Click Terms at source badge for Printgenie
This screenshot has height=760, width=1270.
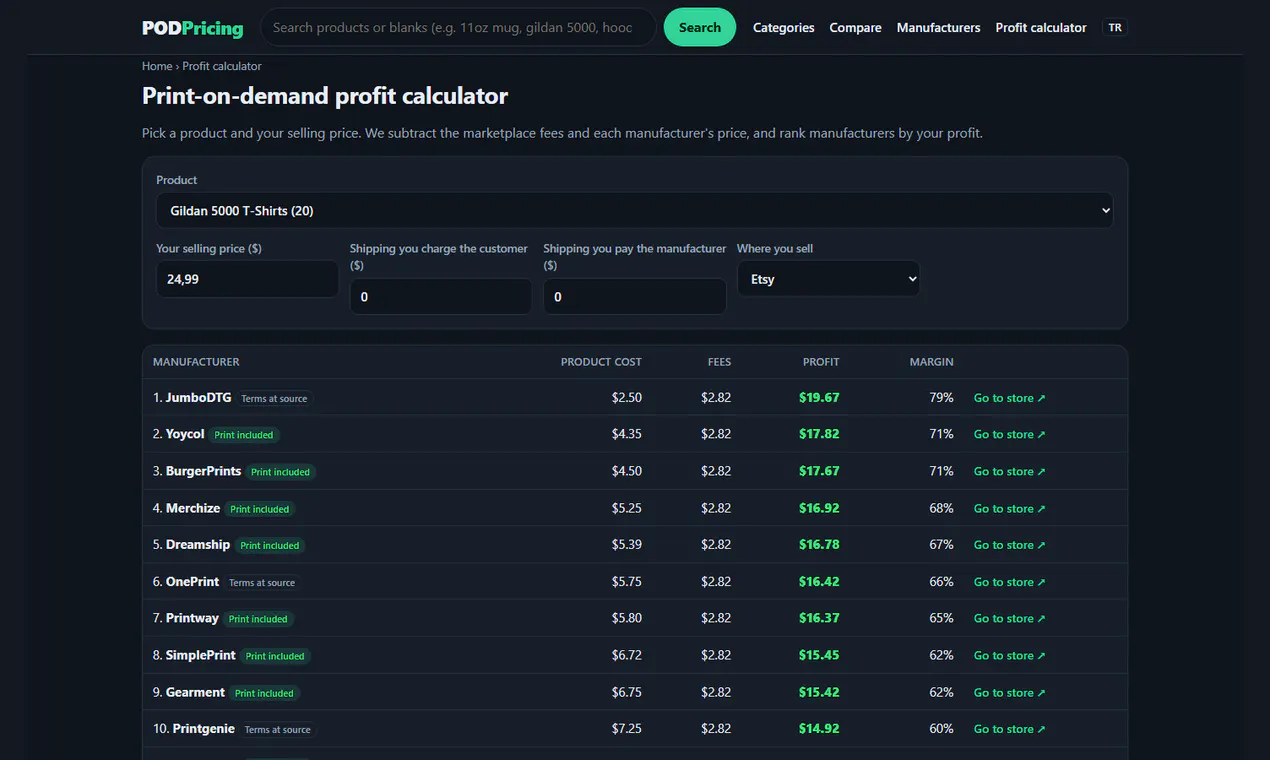point(278,730)
